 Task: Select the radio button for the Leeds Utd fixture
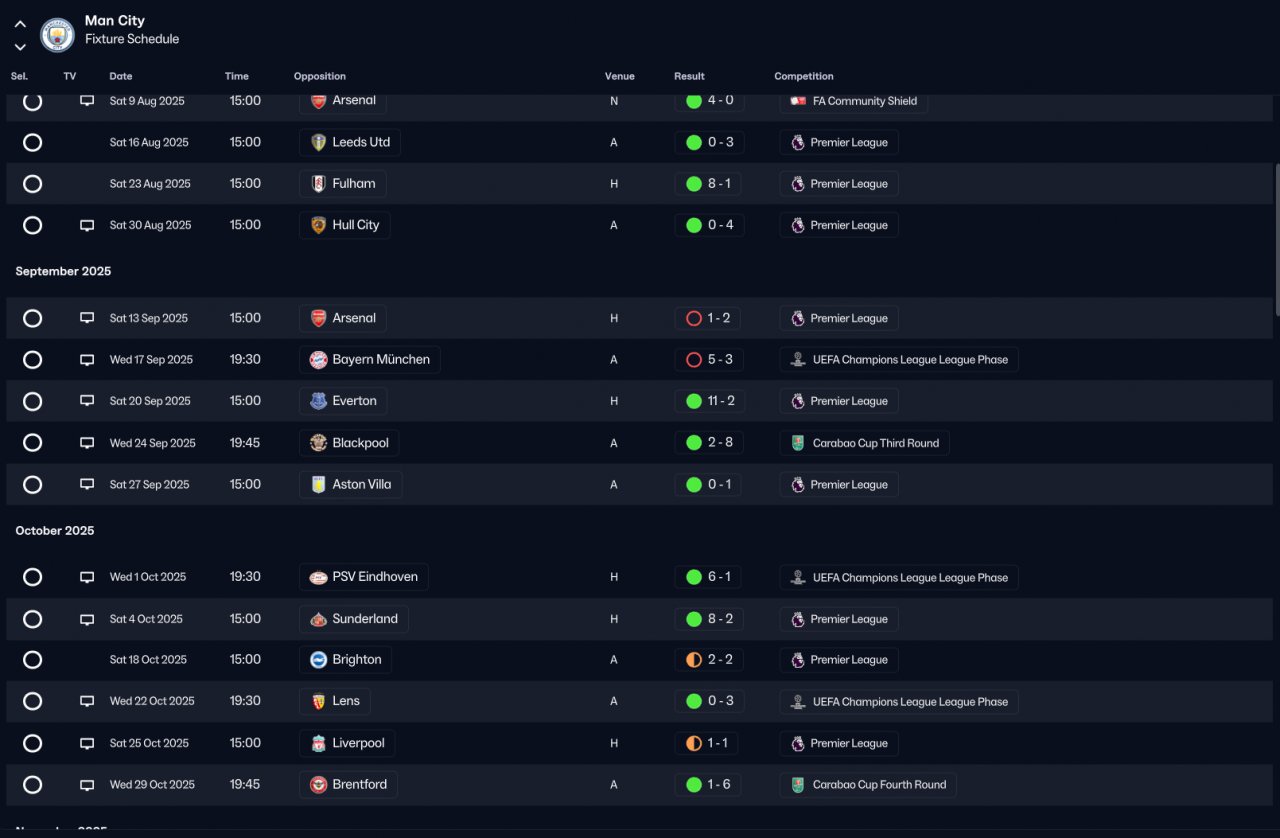32,143
